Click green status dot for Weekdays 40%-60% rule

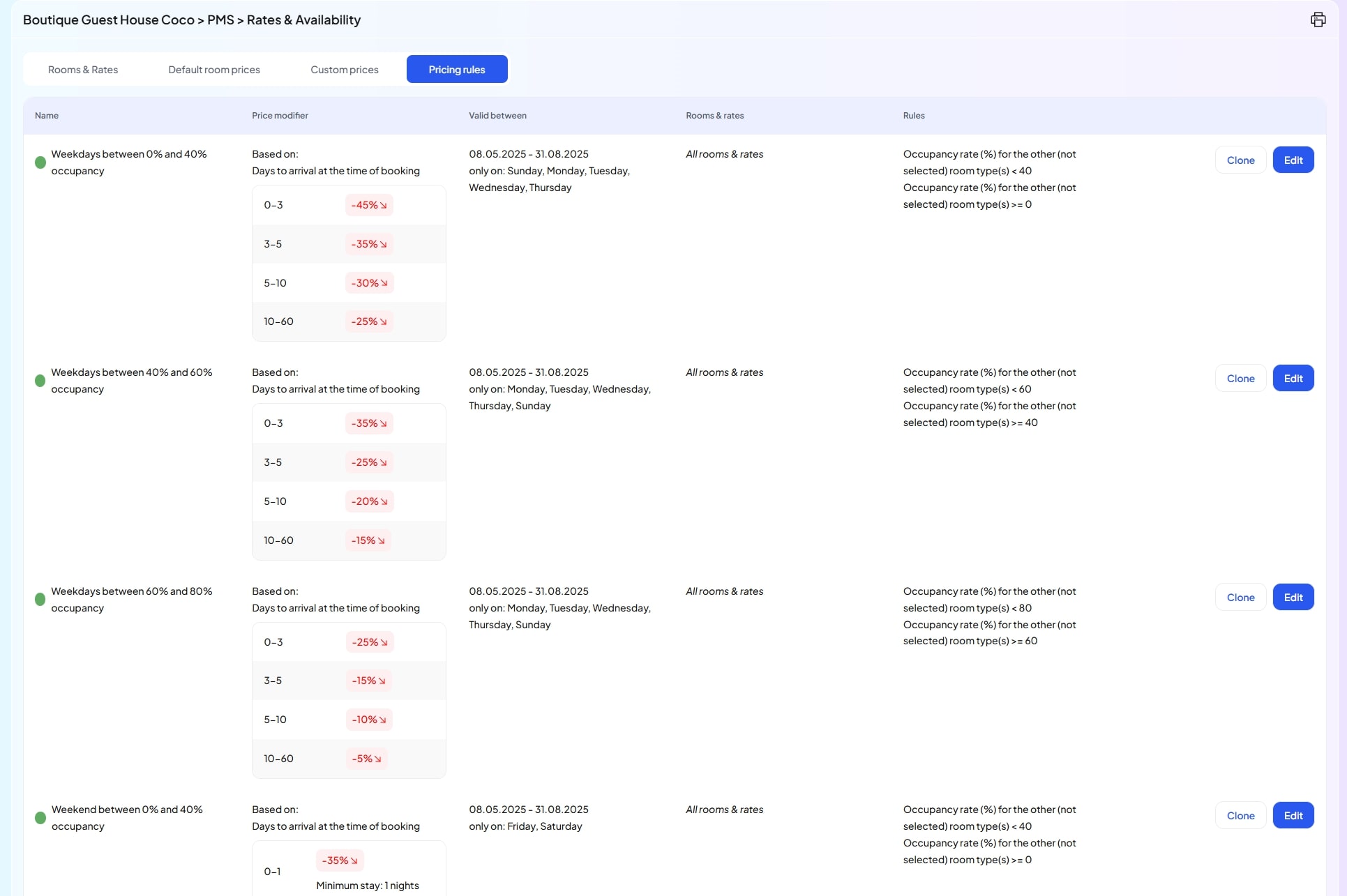tap(40, 381)
